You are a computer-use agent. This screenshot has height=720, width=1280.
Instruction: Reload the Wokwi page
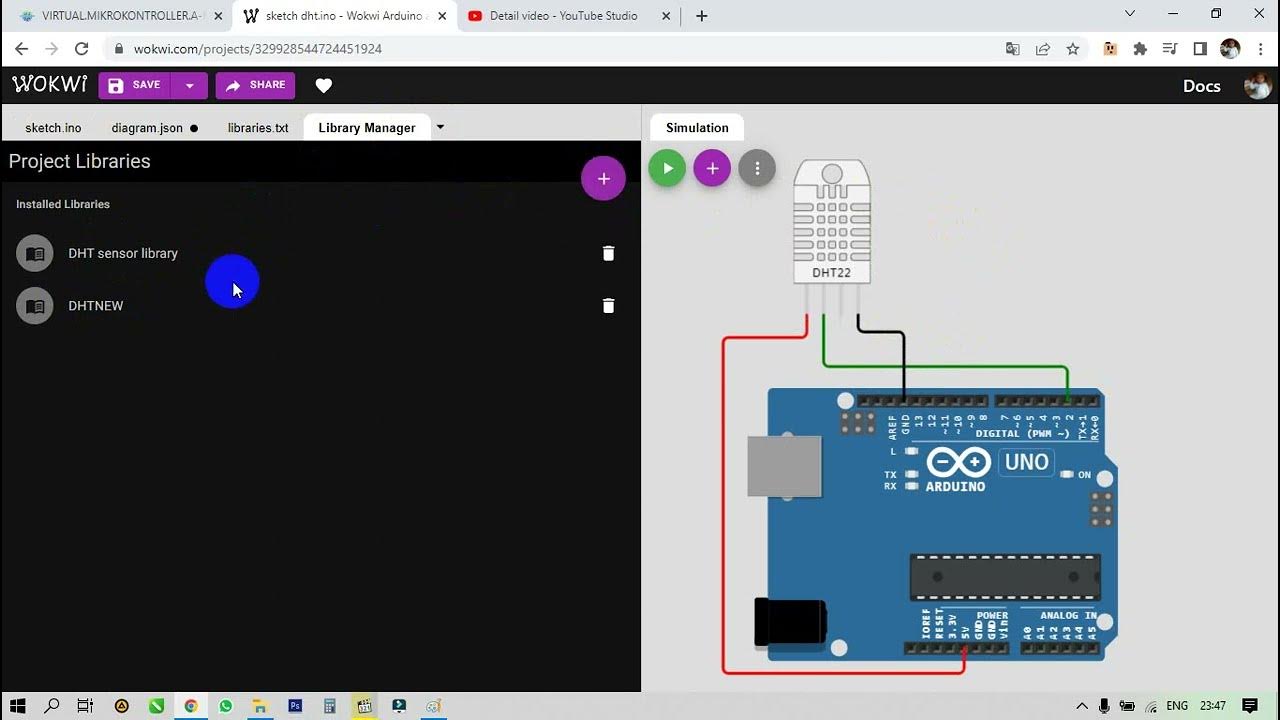tap(82, 48)
